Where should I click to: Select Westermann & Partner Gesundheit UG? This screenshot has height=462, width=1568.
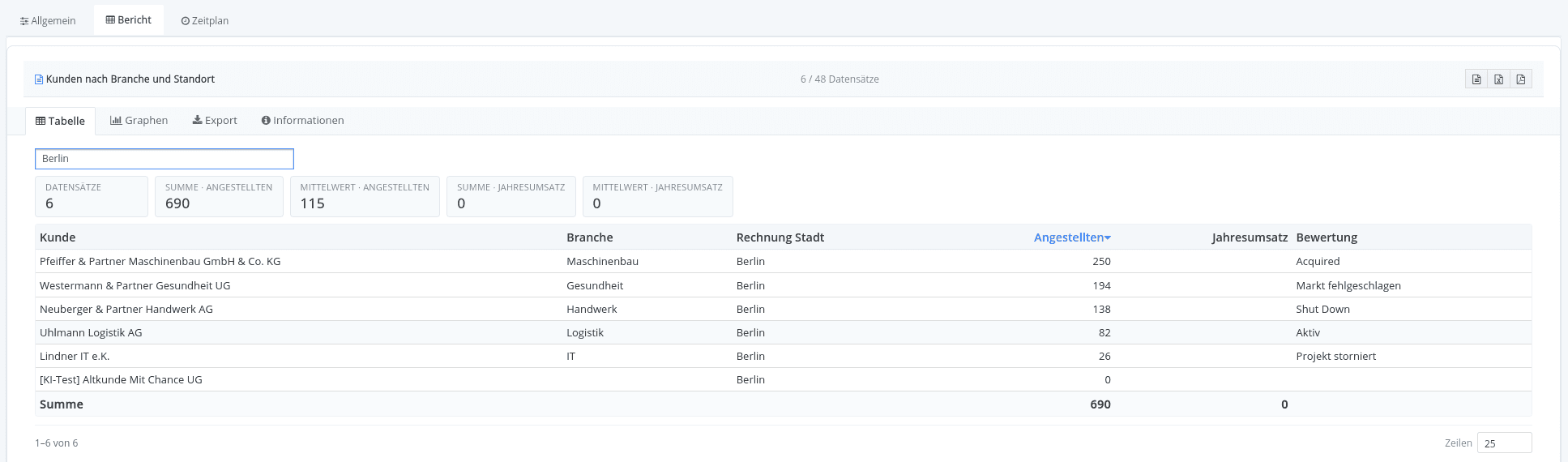tap(135, 285)
